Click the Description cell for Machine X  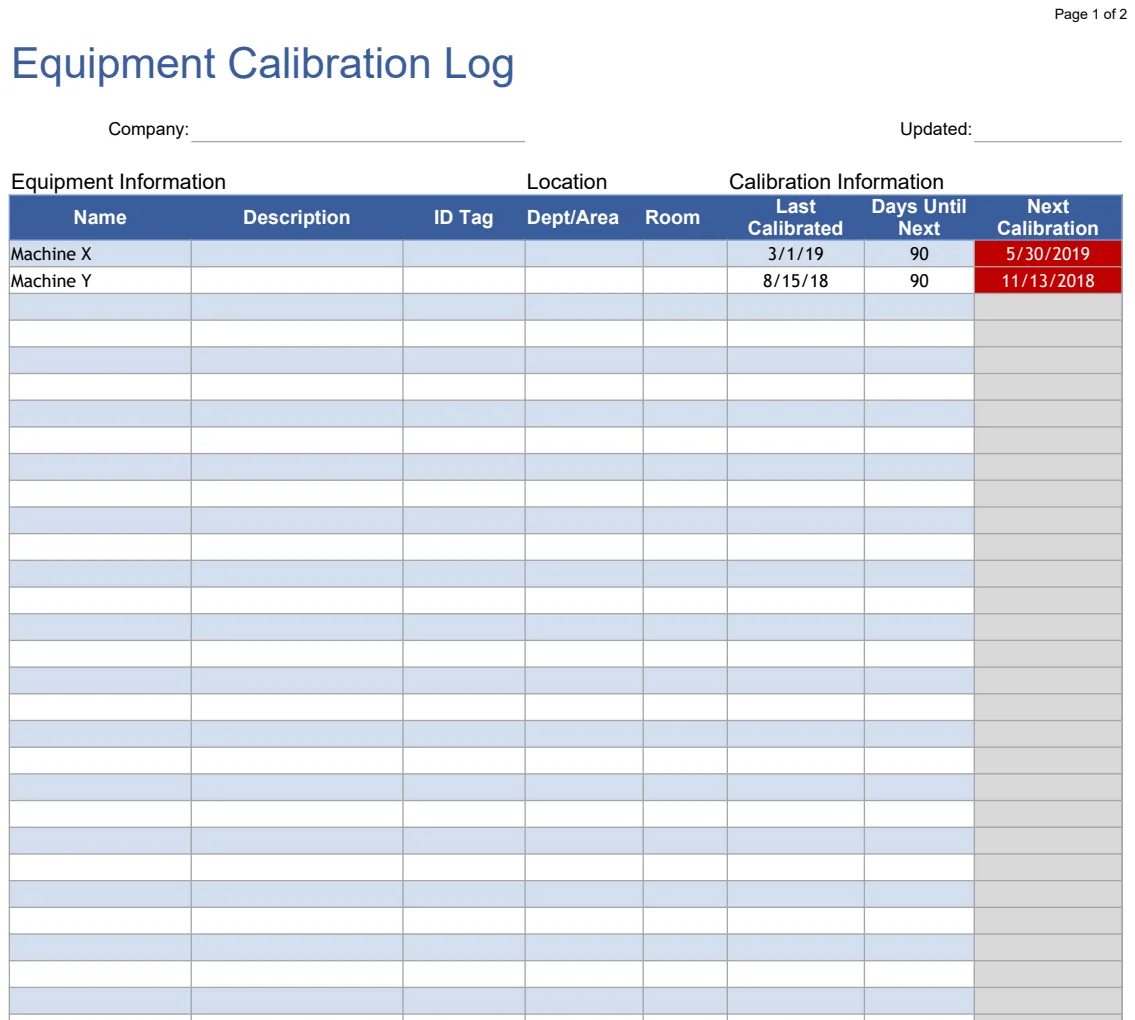pyautogui.click(x=297, y=254)
